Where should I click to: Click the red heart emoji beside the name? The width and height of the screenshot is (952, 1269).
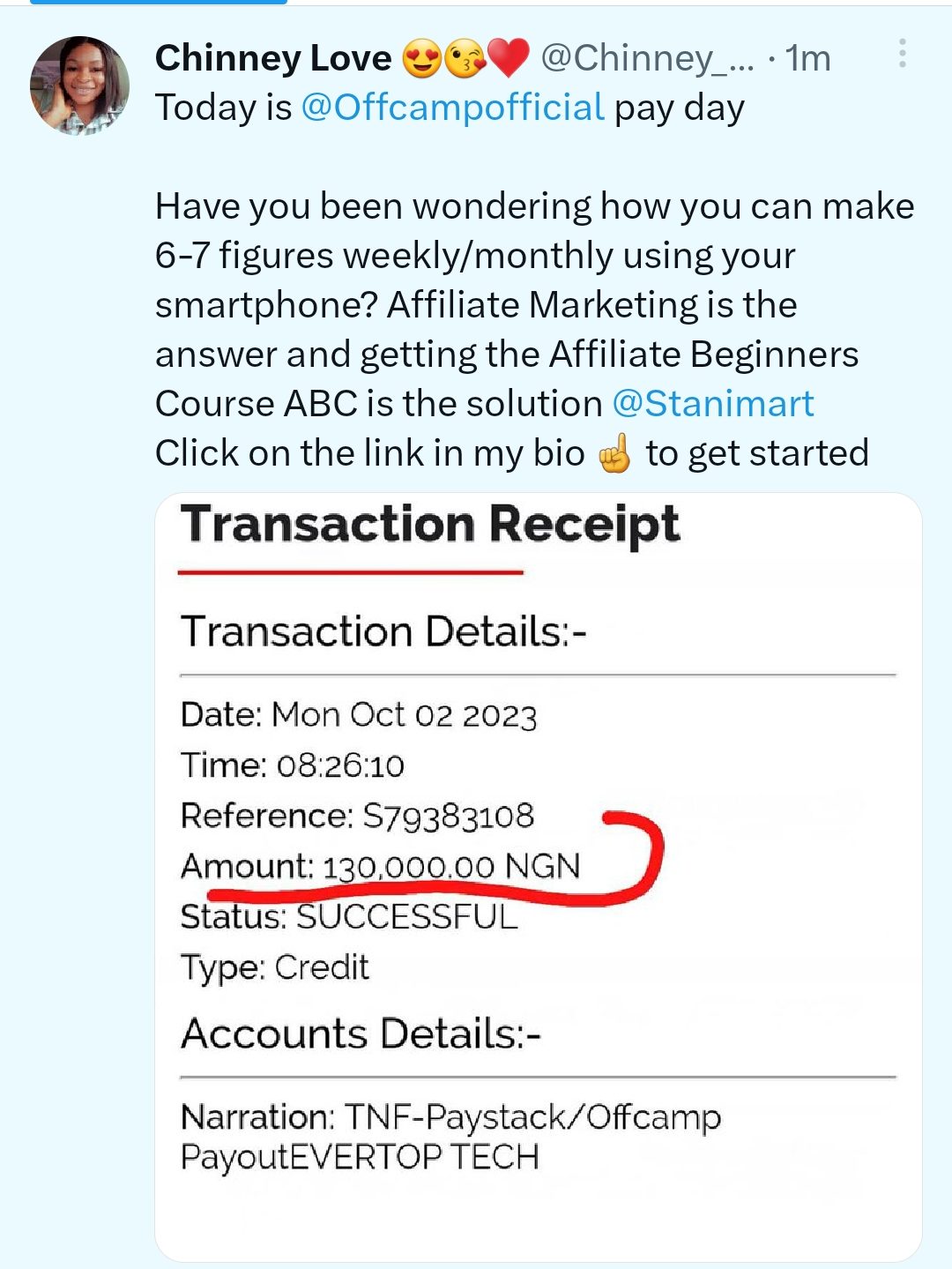click(508, 58)
